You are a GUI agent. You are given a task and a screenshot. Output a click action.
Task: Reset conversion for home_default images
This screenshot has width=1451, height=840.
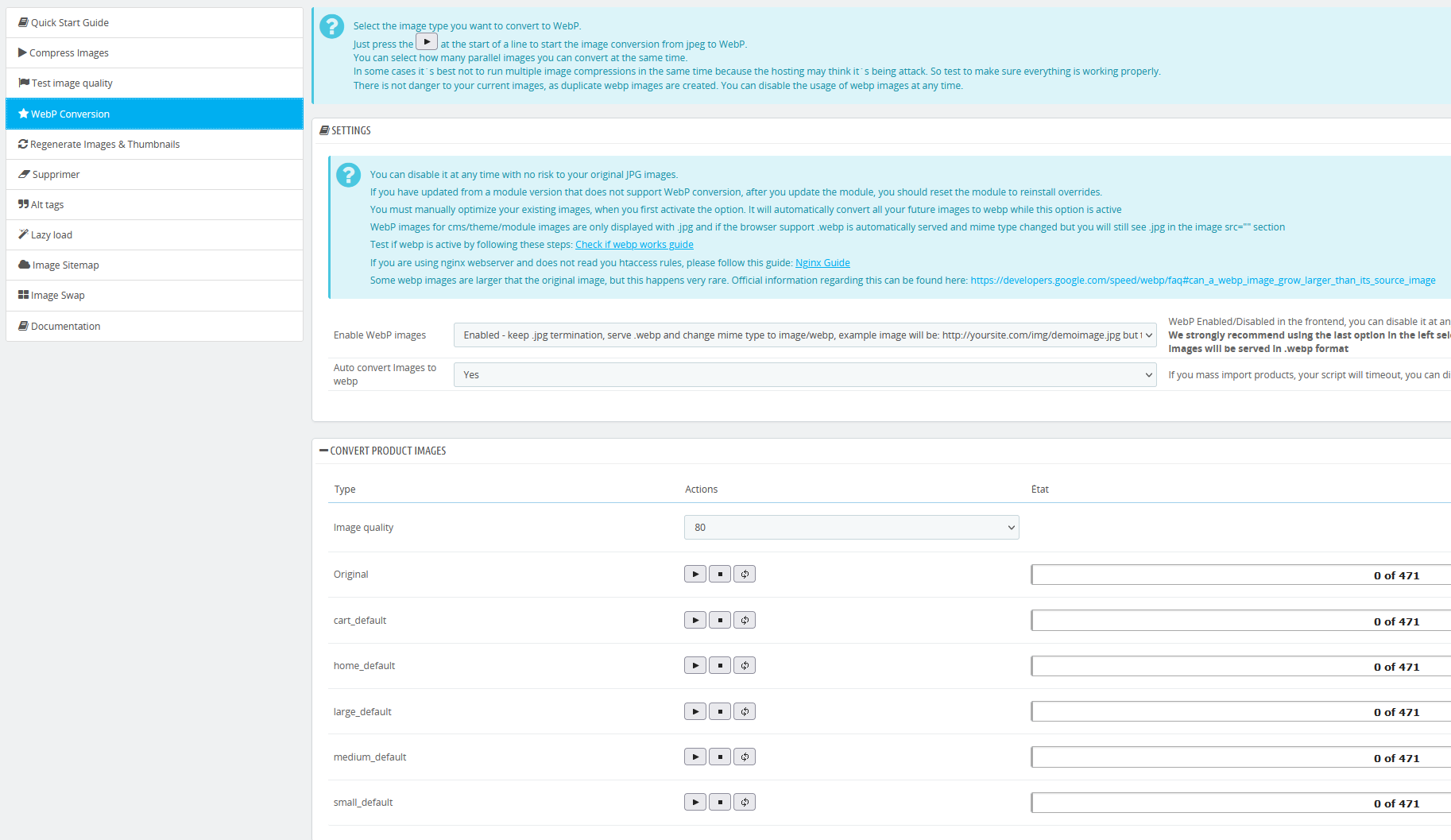[745, 665]
